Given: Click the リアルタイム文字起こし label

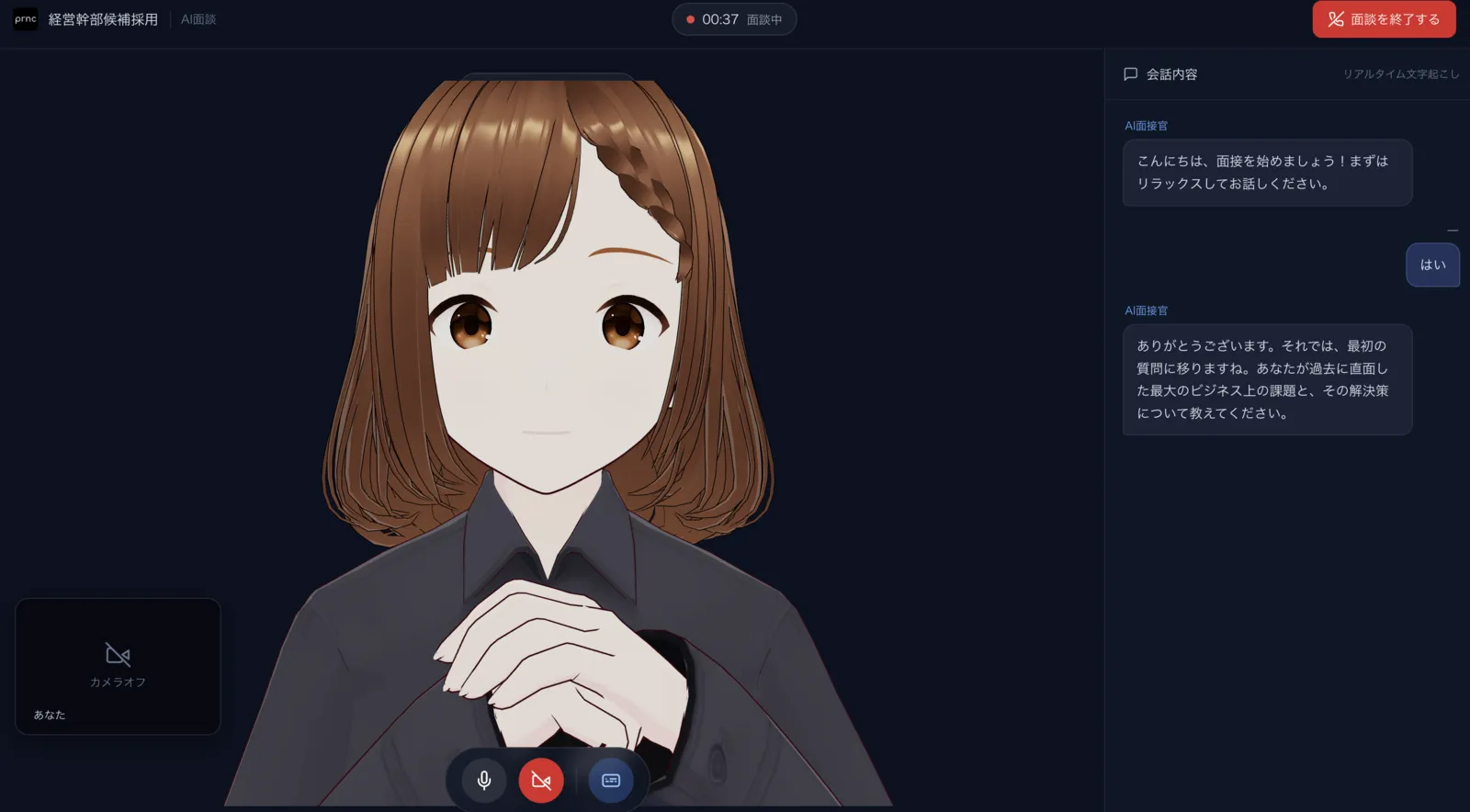Looking at the screenshot, I should pyautogui.click(x=1401, y=74).
